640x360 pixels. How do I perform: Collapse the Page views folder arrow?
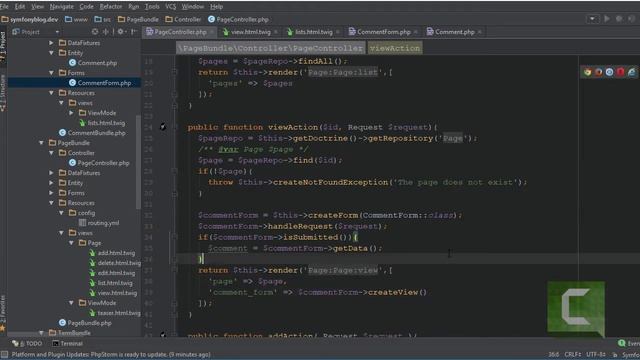pos(71,243)
